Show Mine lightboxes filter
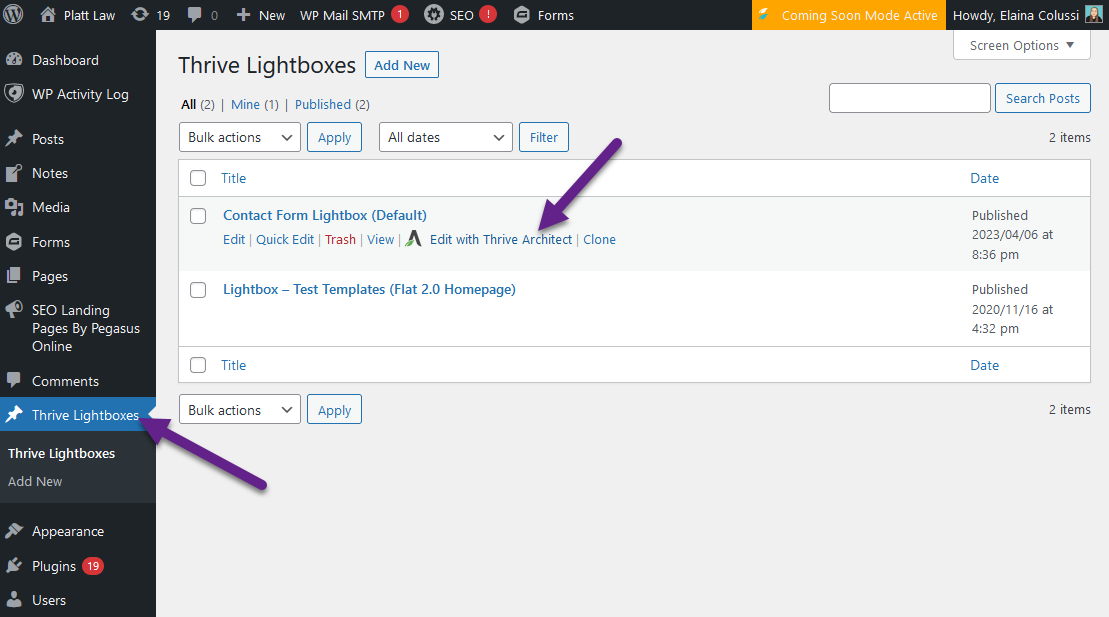 pyautogui.click(x=245, y=104)
